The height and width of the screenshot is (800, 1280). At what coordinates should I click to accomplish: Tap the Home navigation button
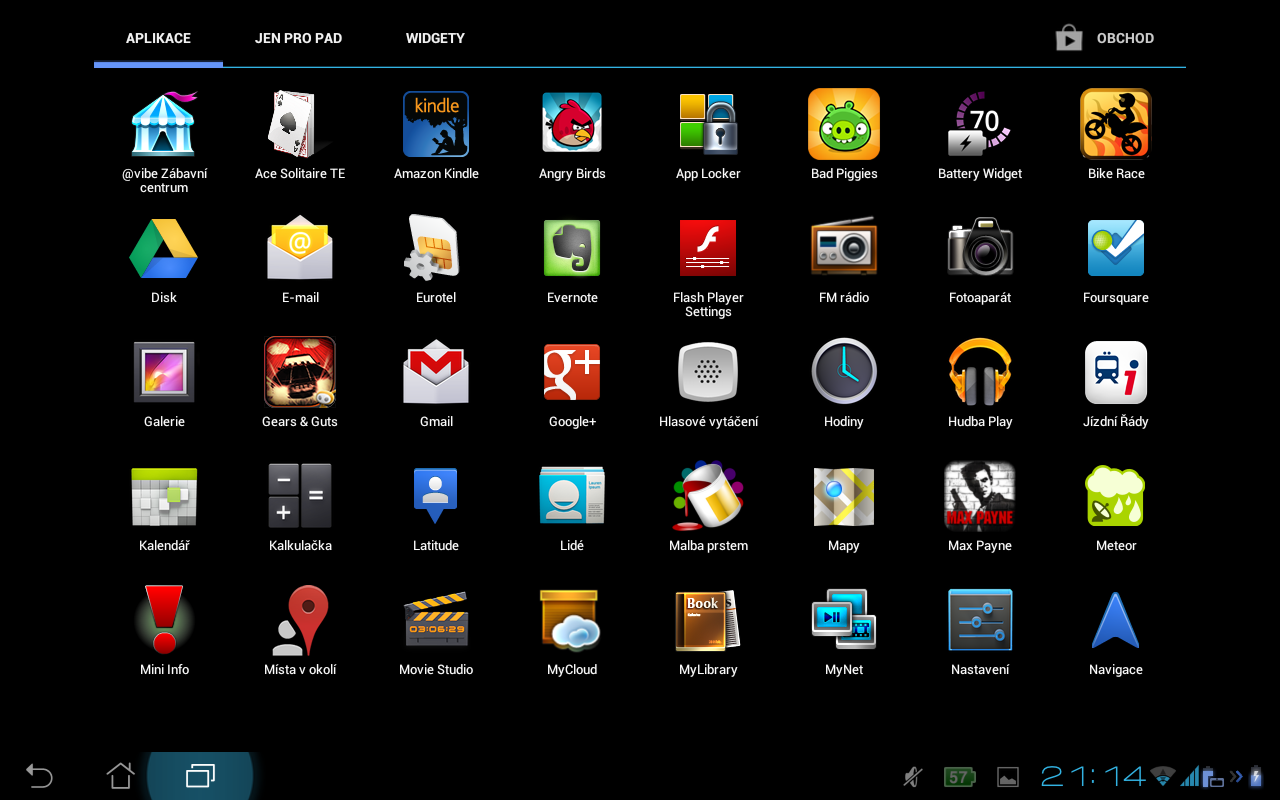[120, 776]
